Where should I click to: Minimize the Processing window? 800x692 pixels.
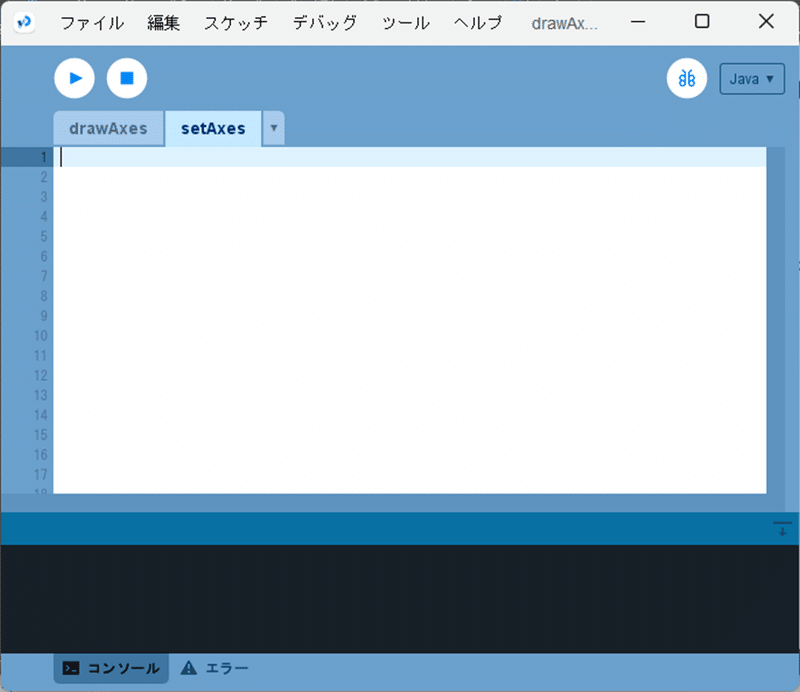(638, 21)
